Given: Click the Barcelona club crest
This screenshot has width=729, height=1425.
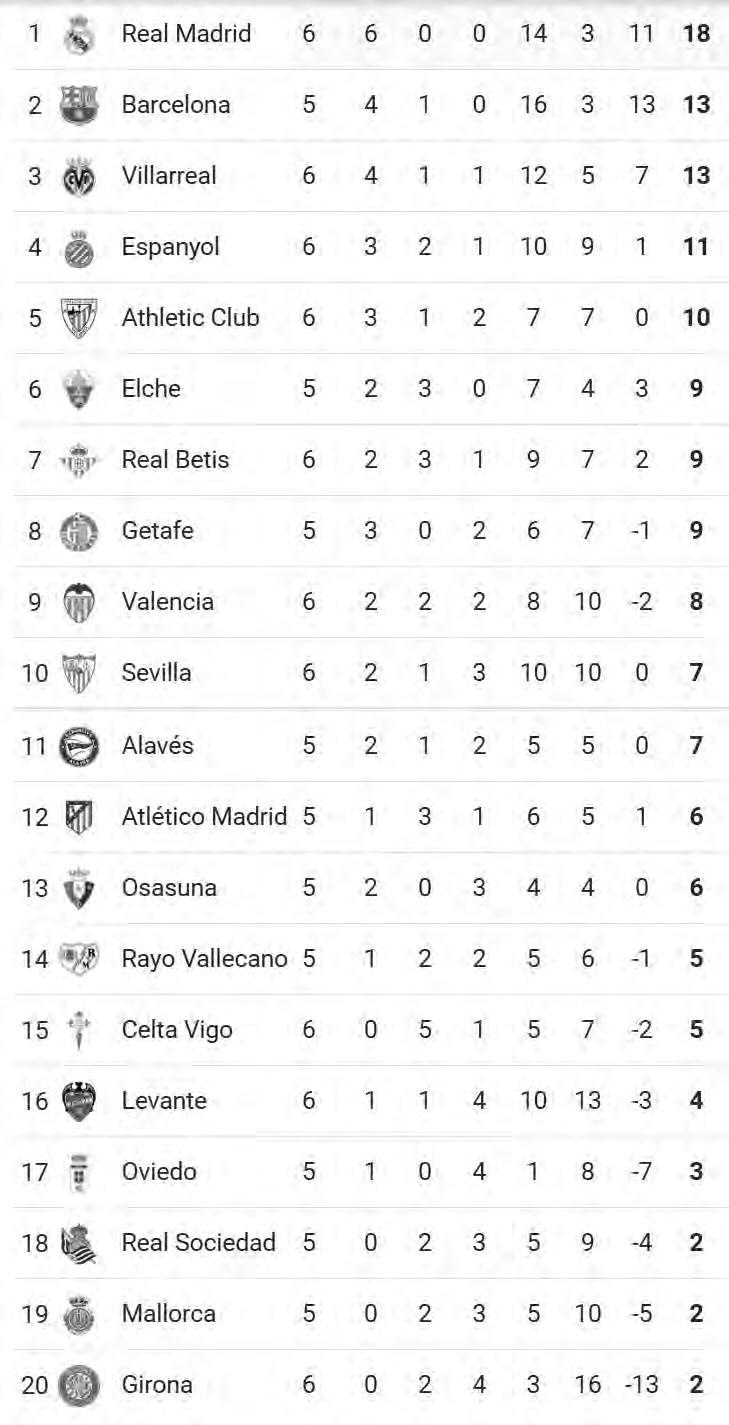Looking at the screenshot, I should coord(78,105).
